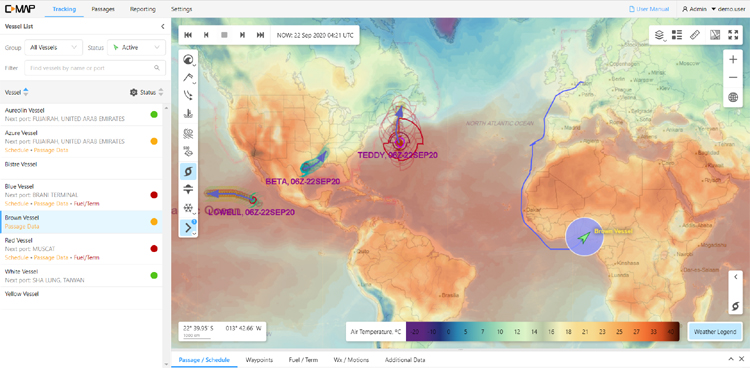Screen dimensions: 750x368
Task: Toggle the wind layer icon
Action: click(x=188, y=134)
